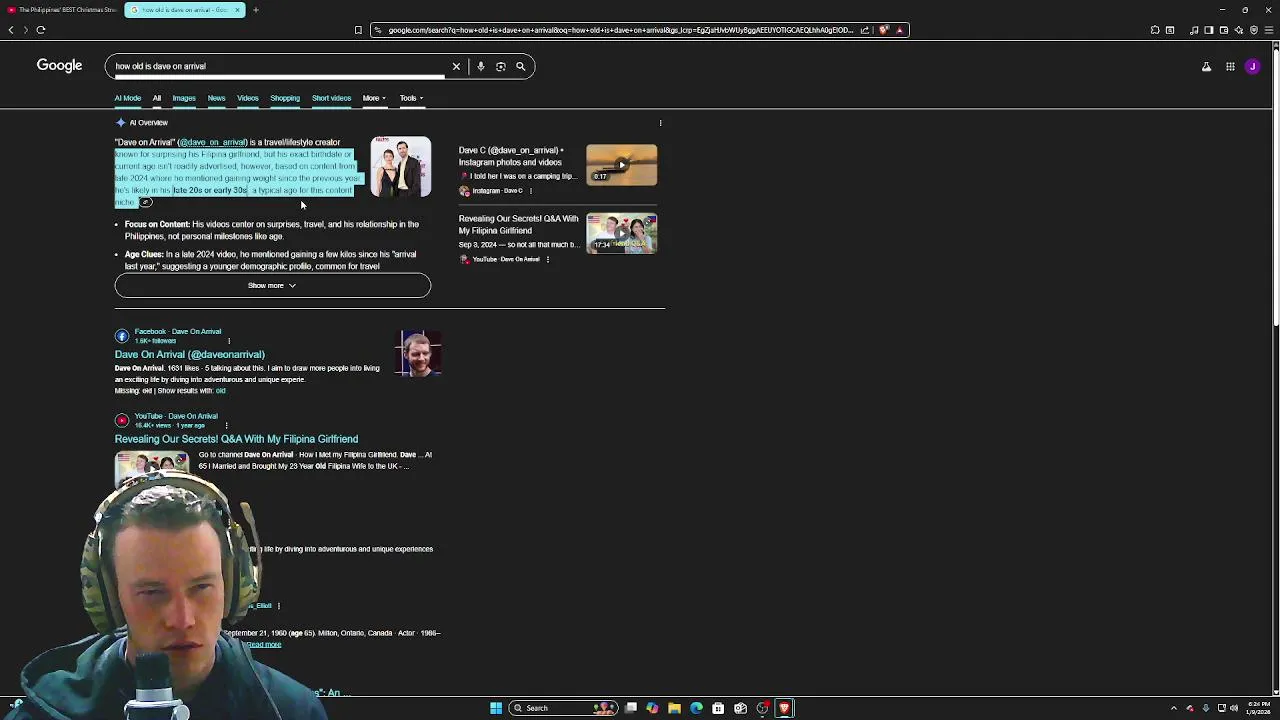Open Dave On Arrival (@daveonarrival) Facebook result
Image resolution: width=1280 pixels, height=720 pixels.
click(190, 354)
